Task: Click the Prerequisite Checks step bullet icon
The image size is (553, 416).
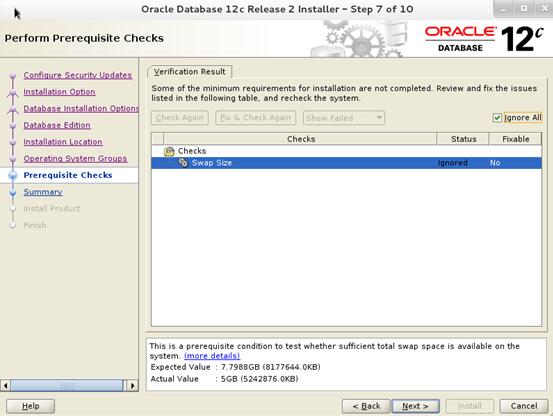Action: [13, 175]
